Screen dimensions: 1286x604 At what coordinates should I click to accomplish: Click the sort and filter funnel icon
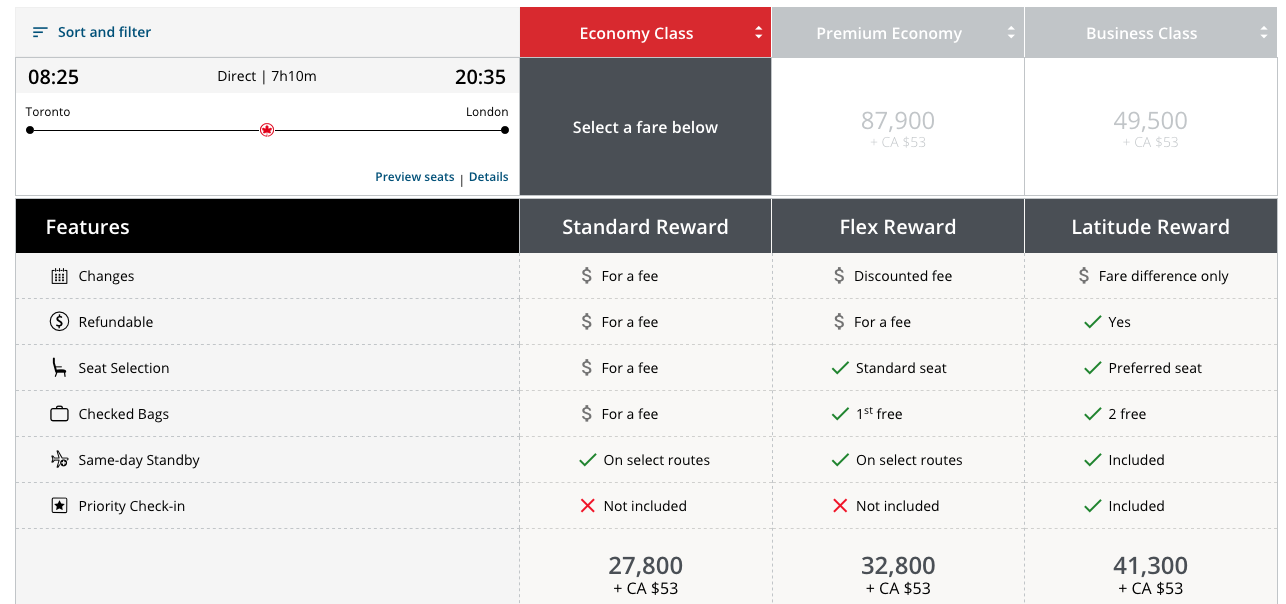click(39, 31)
